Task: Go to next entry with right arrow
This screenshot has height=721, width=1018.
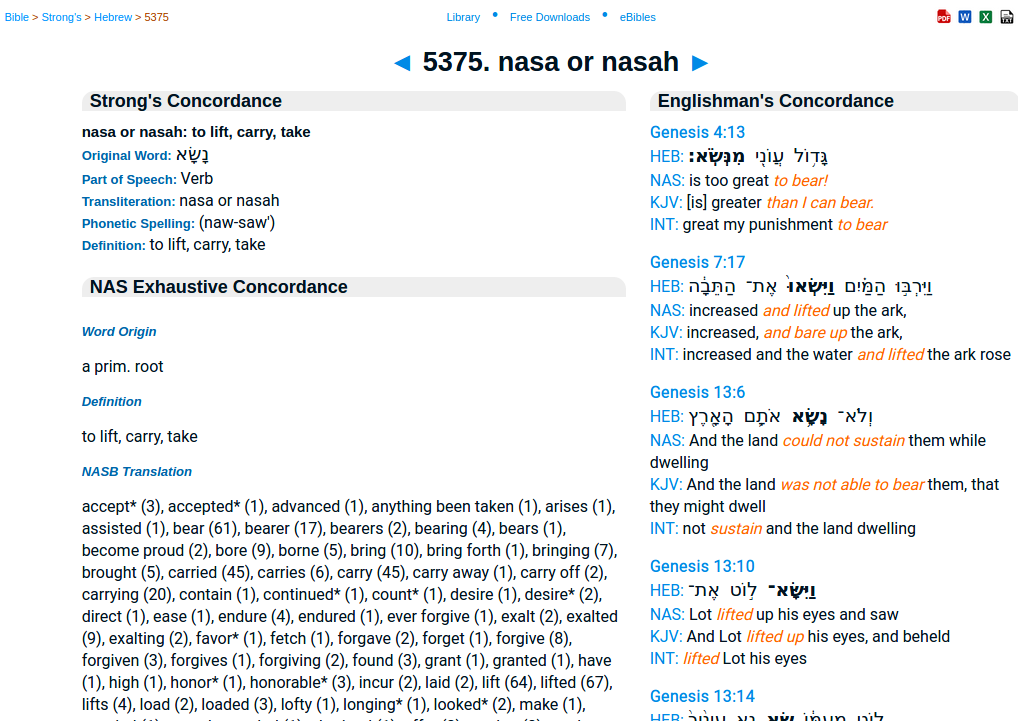Action: (x=699, y=63)
